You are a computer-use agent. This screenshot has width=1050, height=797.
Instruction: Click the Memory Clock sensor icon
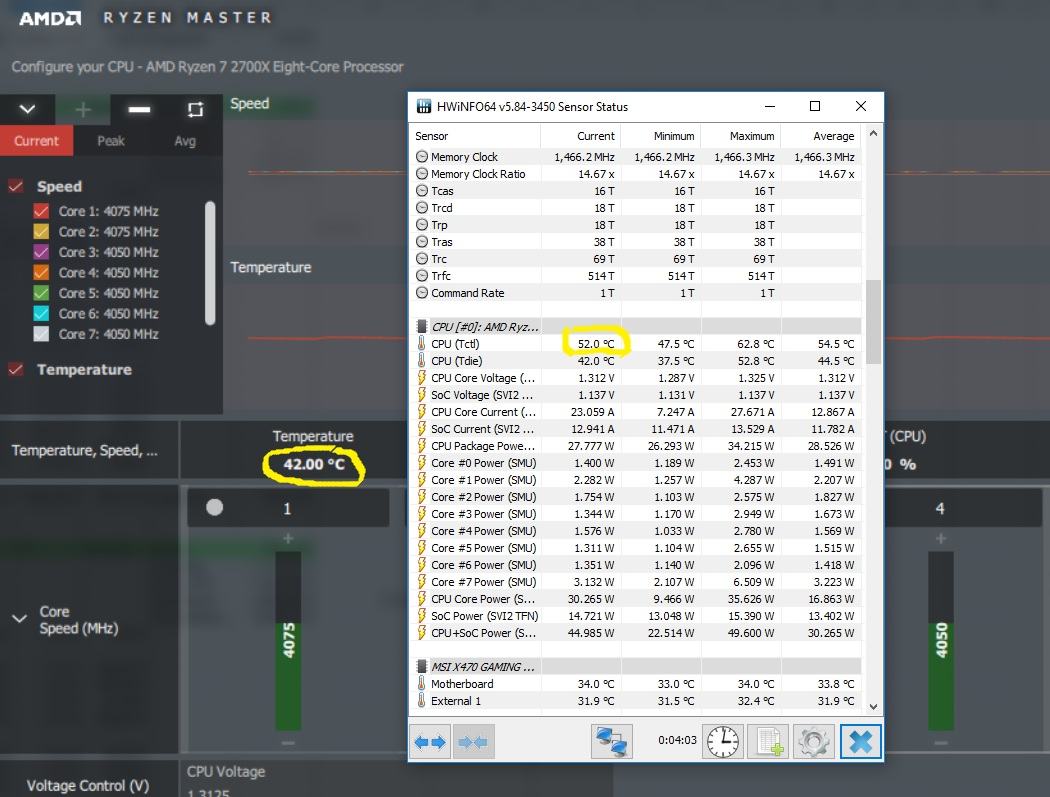pyautogui.click(x=422, y=157)
